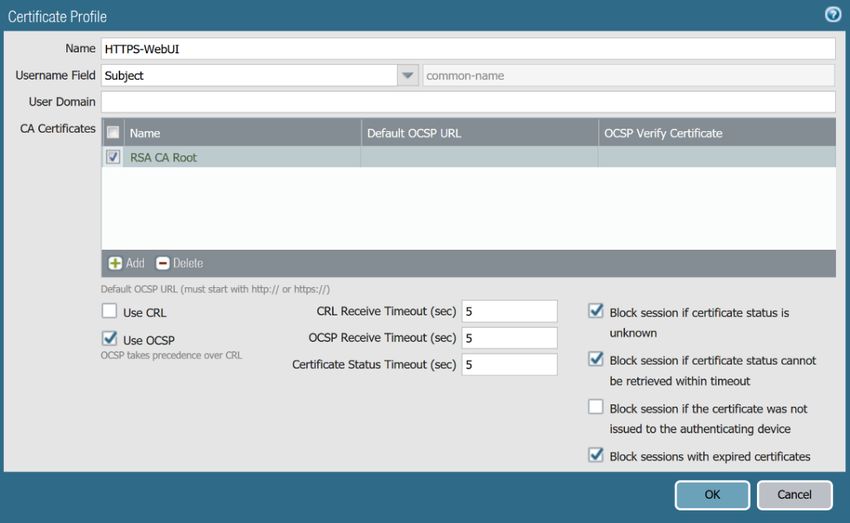This screenshot has height=523, width=850.
Task: Click the common-name field
Action: (x=628, y=75)
